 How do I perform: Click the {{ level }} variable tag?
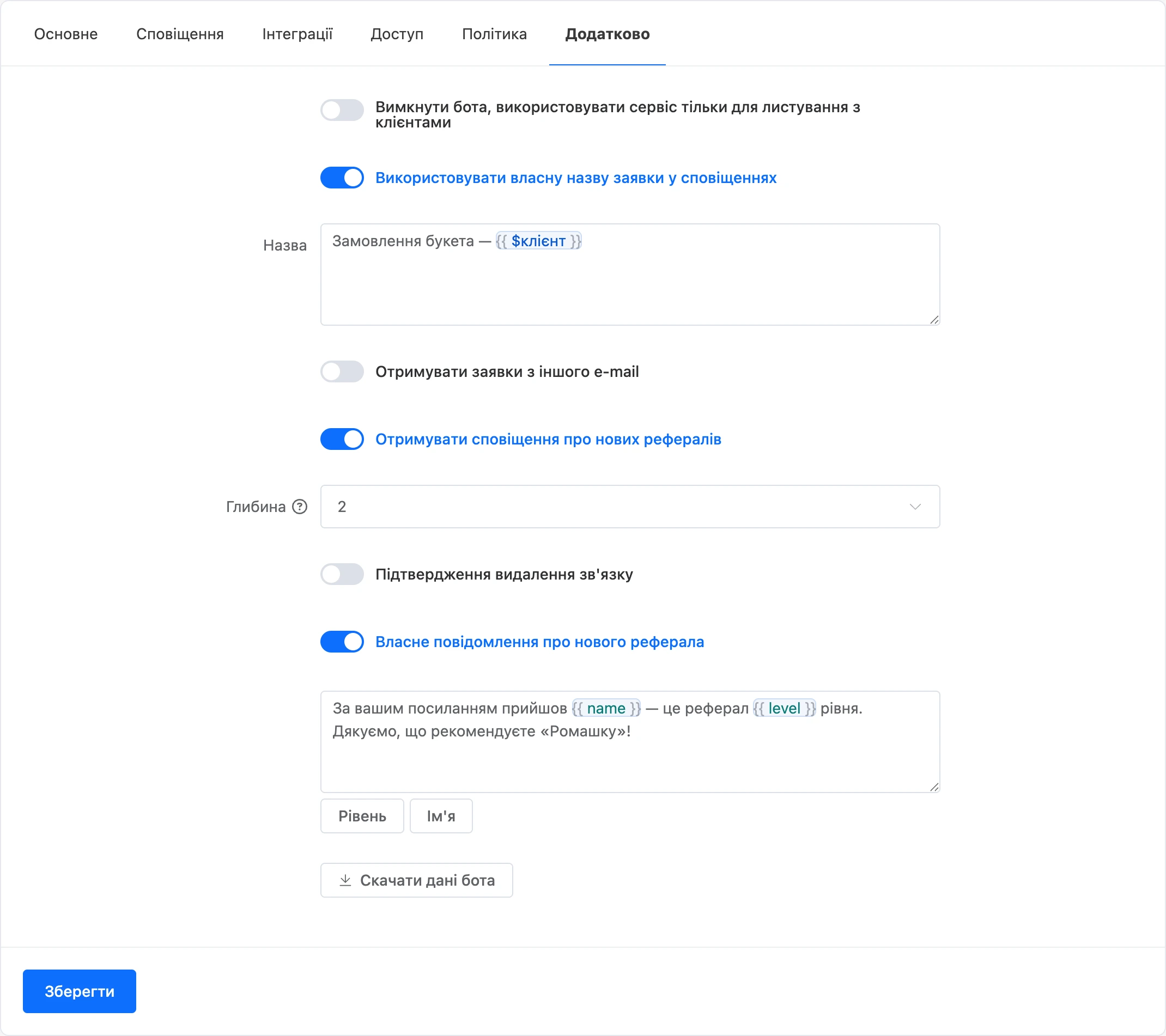[785, 708]
